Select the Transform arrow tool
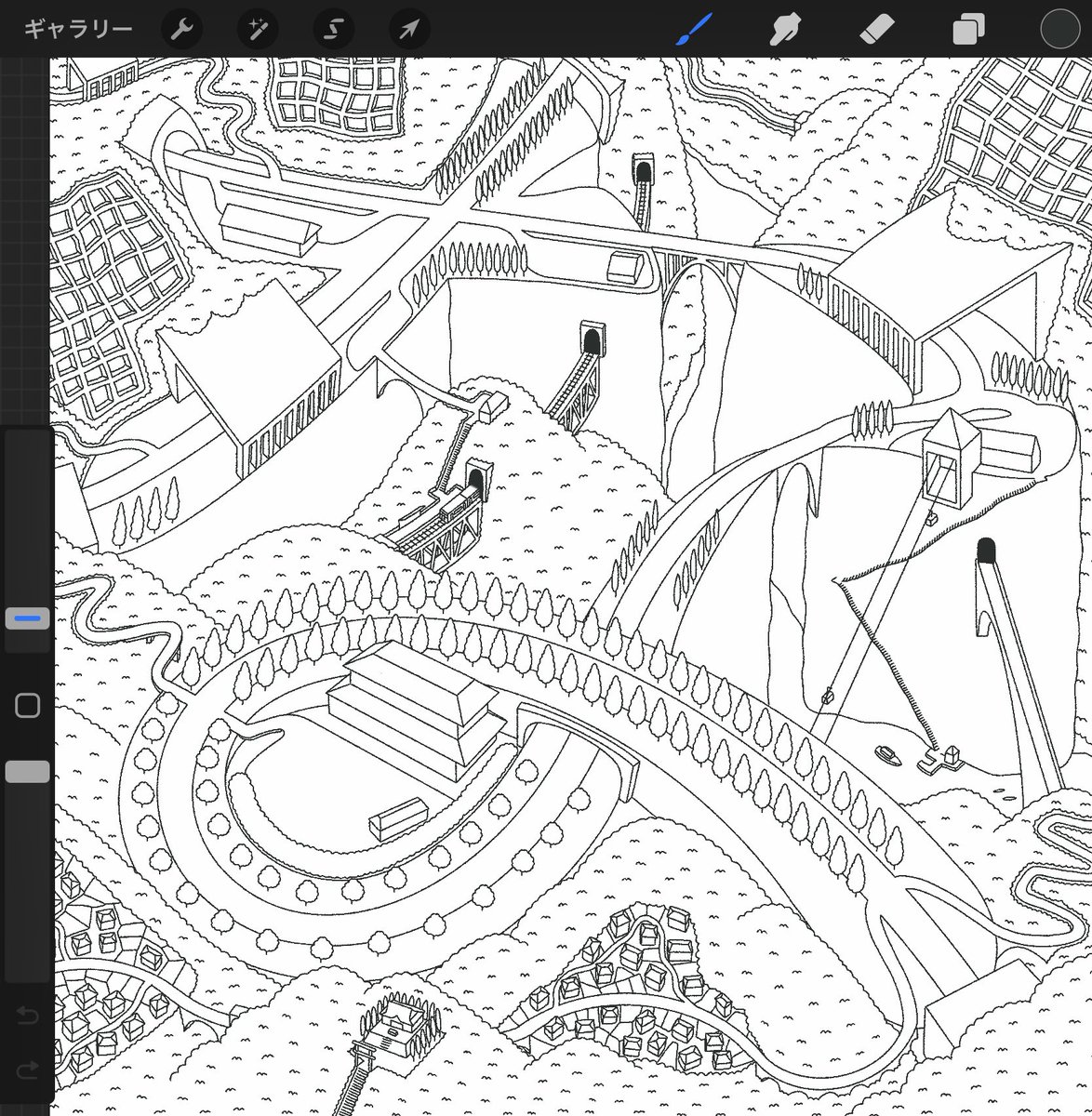 point(408,30)
